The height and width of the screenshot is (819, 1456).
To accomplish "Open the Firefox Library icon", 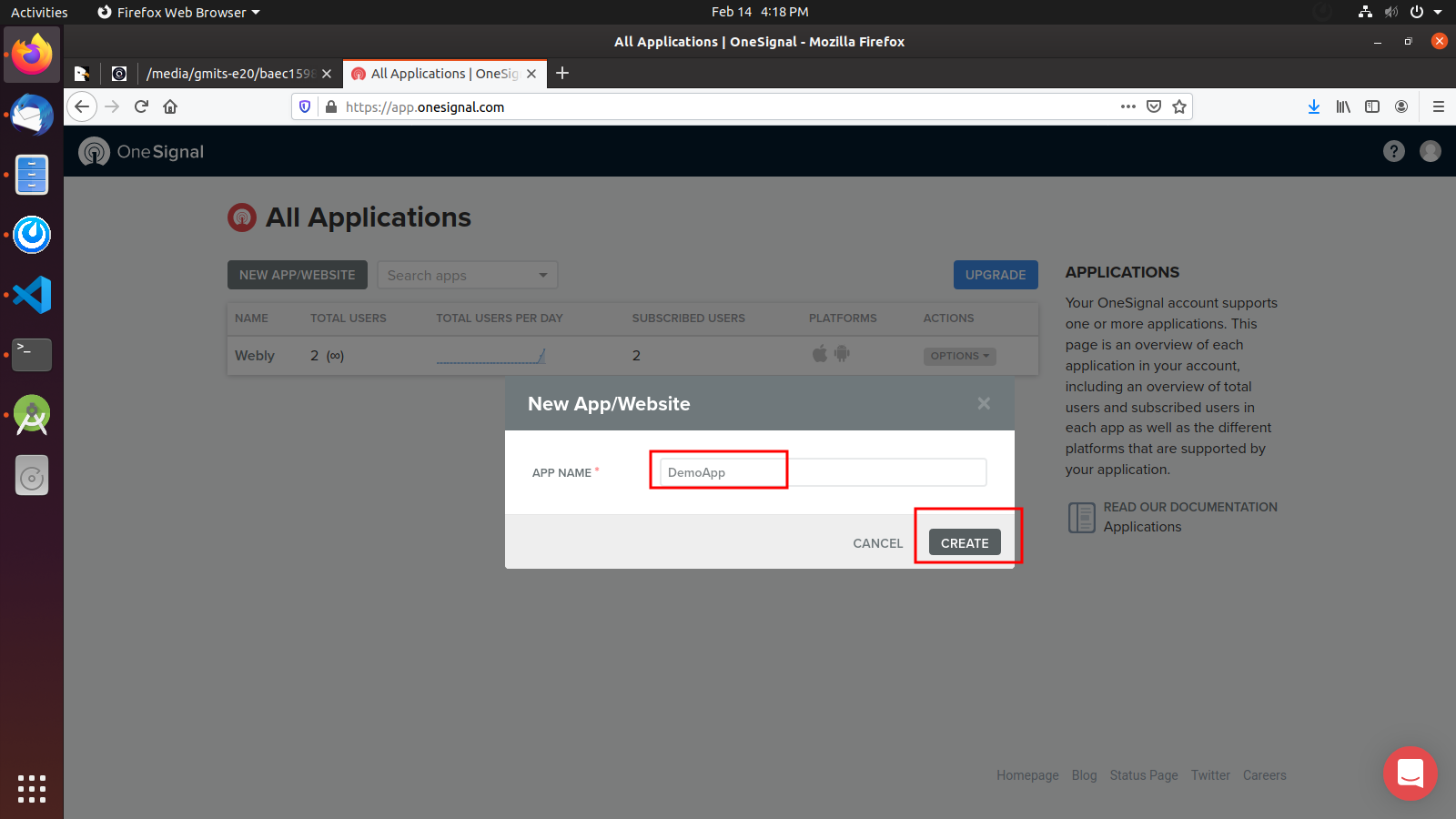I will point(1343,106).
